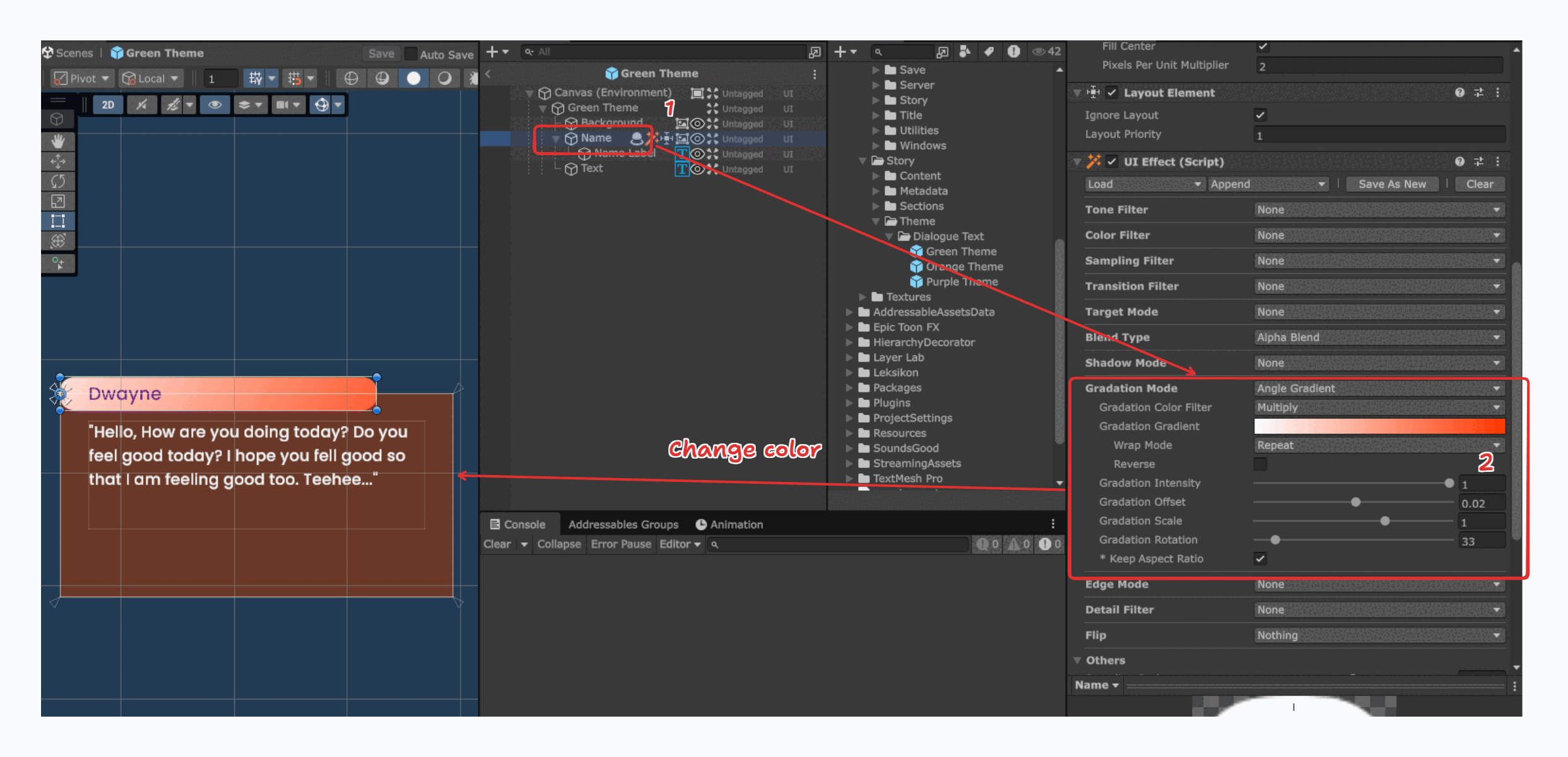
Task: Click the Save As New button
Action: tap(1392, 184)
